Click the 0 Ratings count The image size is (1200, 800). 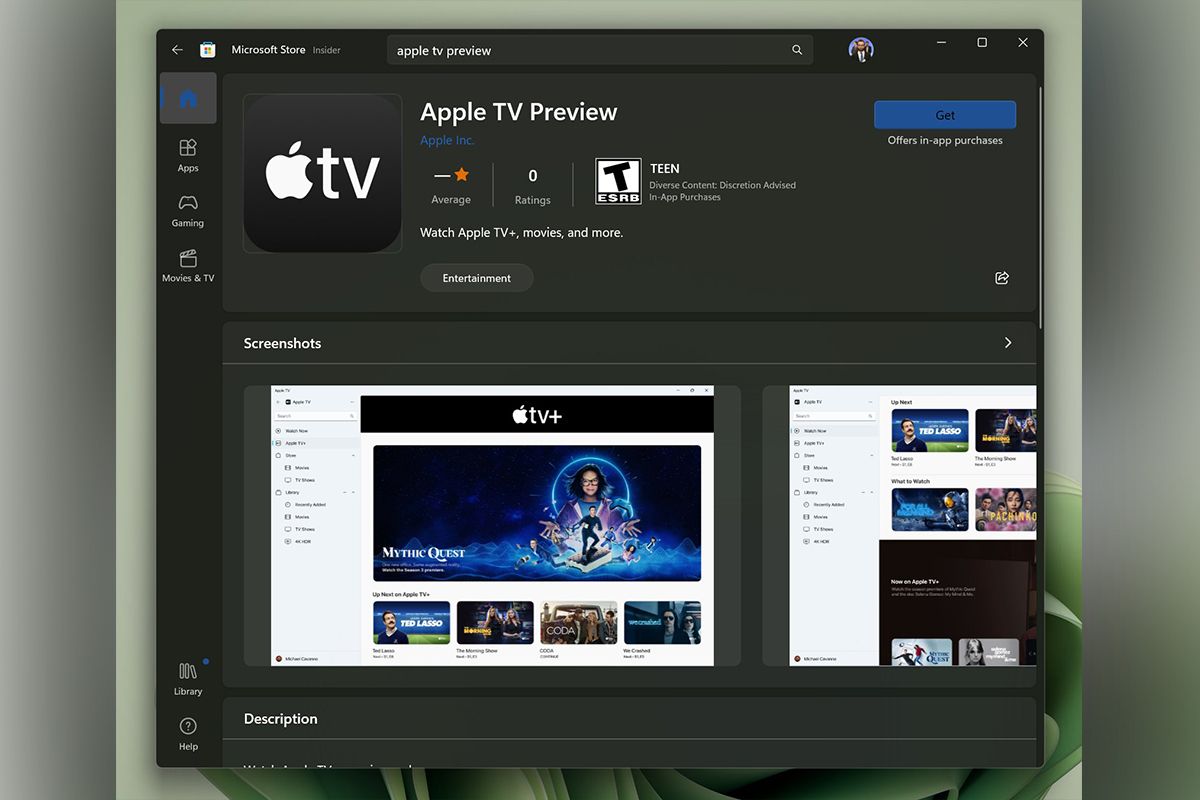(532, 185)
